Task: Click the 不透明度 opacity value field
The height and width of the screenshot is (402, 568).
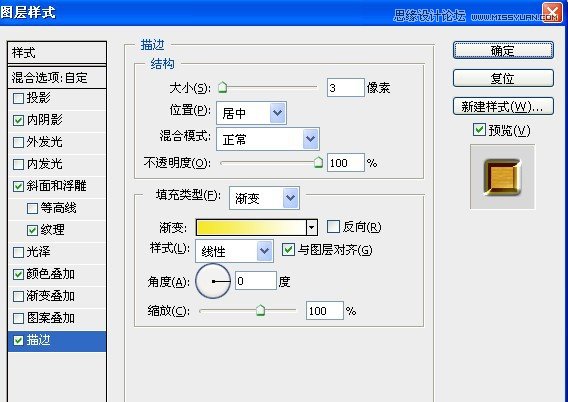Action: (346, 163)
